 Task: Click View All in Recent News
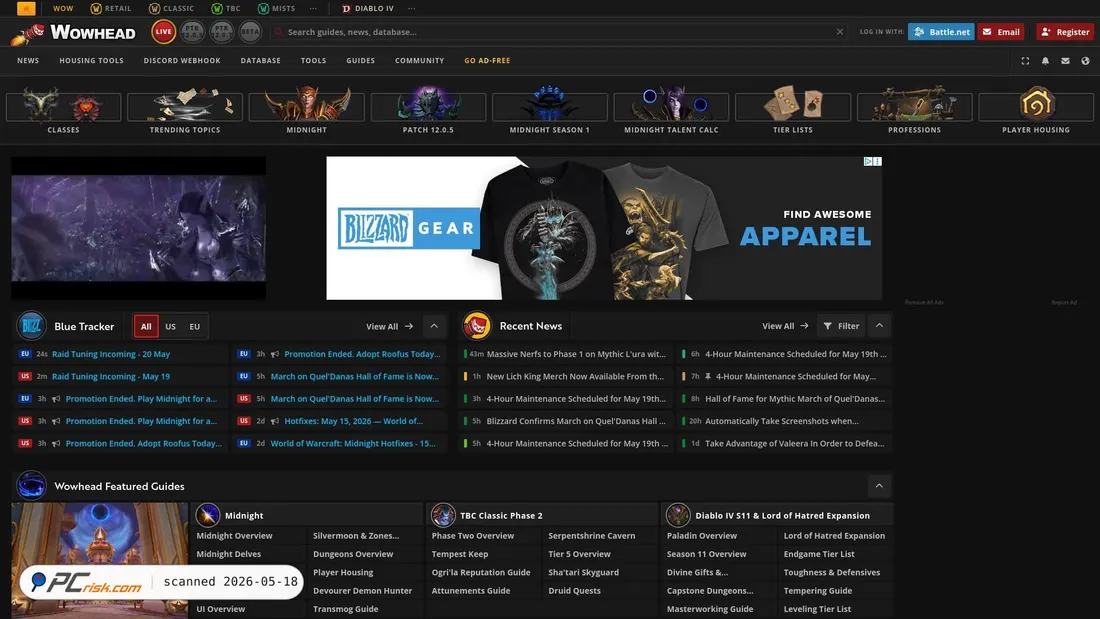tap(785, 326)
